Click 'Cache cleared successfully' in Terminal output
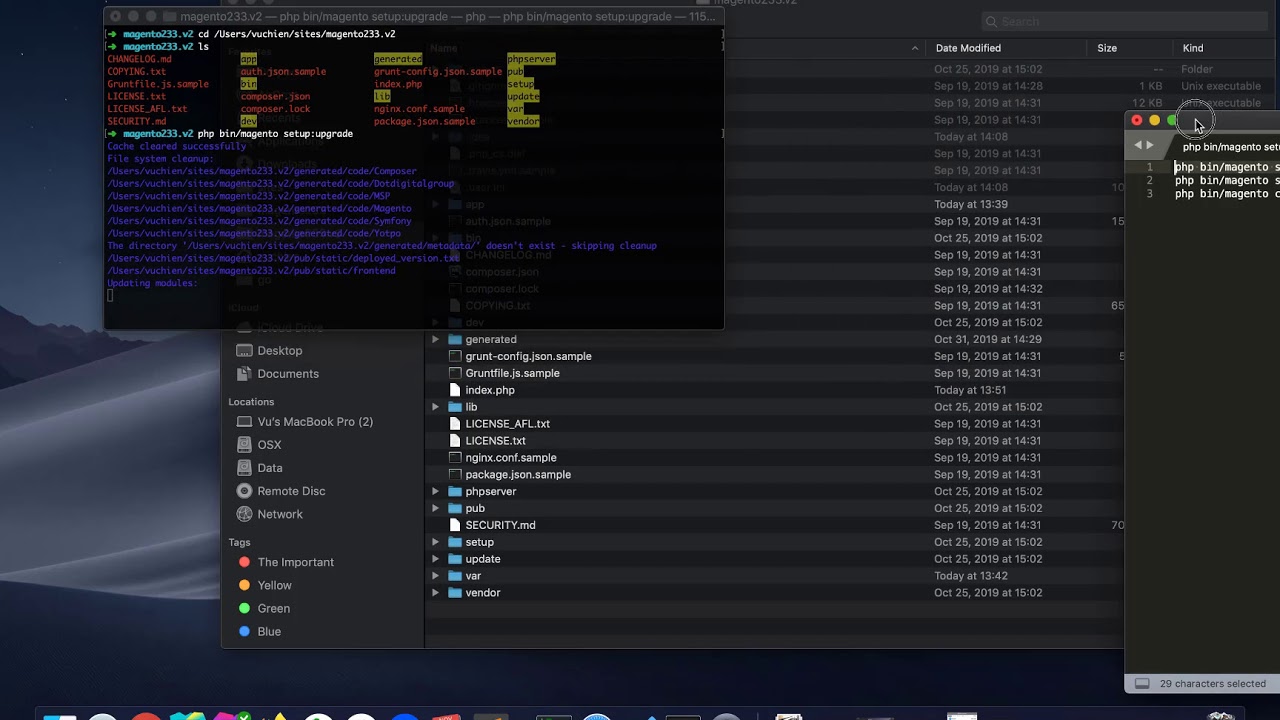 (x=176, y=146)
